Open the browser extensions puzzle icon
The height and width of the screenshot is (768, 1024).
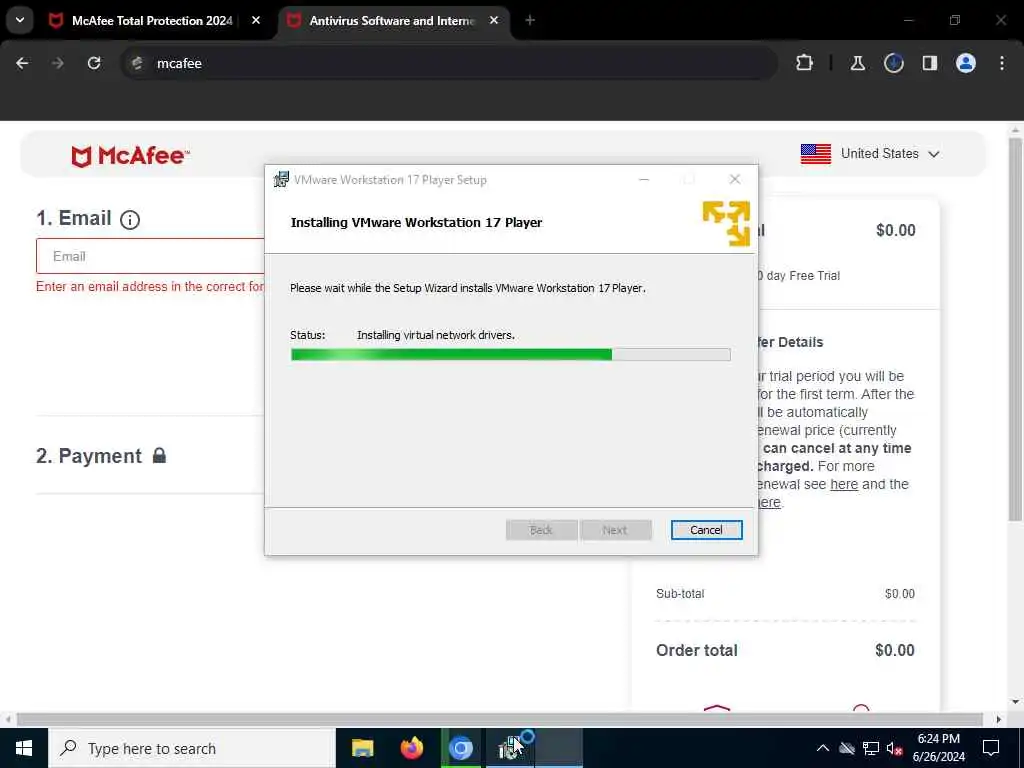coord(805,63)
